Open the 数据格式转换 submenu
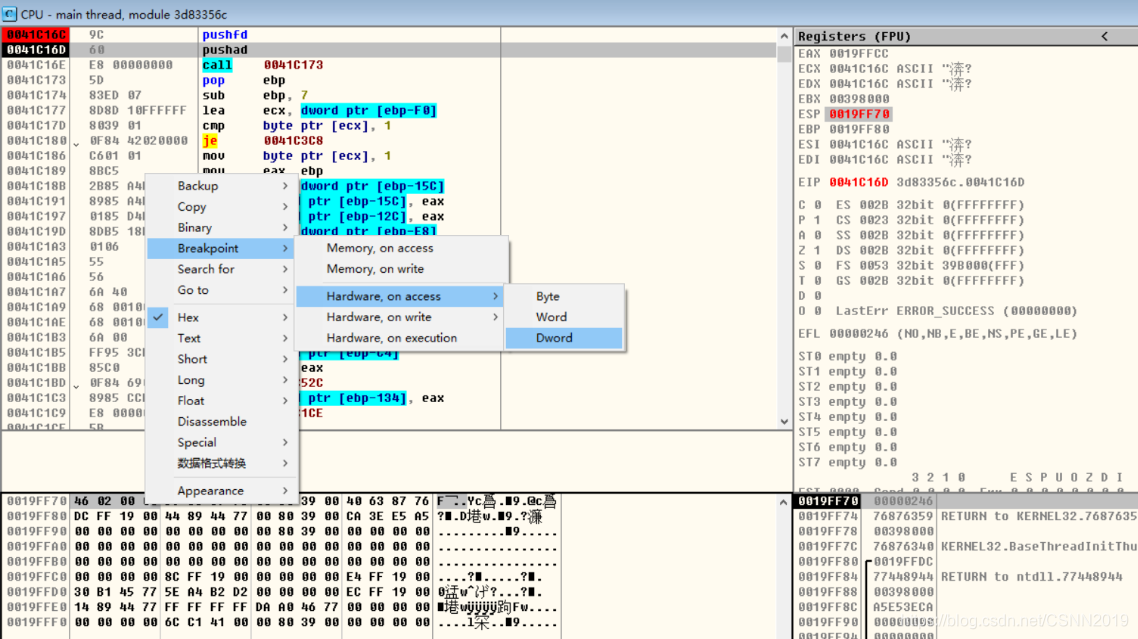Image resolution: width=1138 pixels, height=639 pixels. point(222,463)
